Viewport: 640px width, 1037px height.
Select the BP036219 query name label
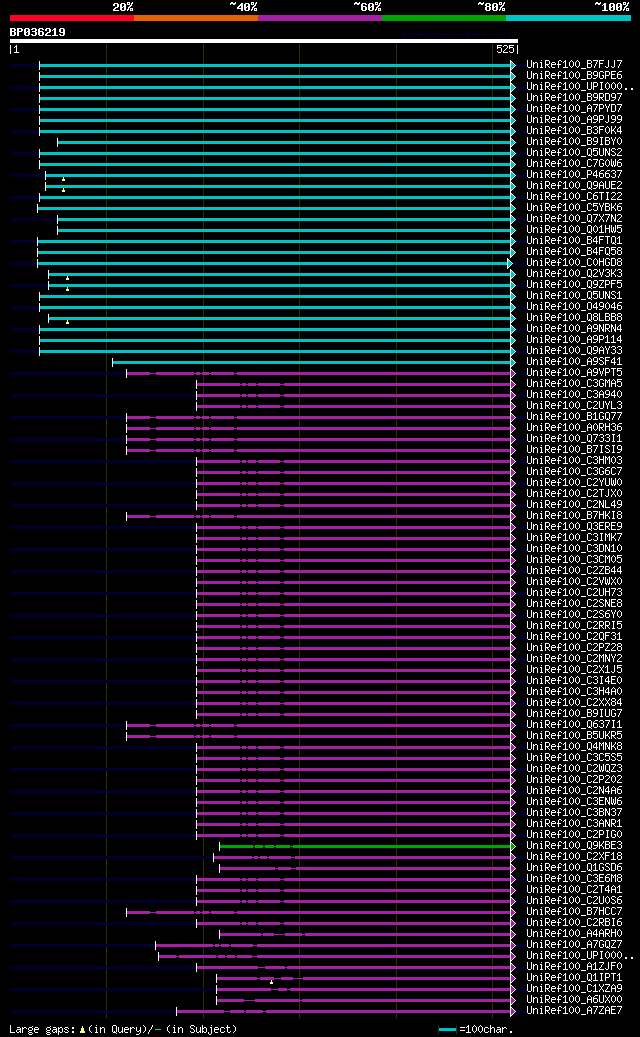pyautogui.click(x=38, y=32)
